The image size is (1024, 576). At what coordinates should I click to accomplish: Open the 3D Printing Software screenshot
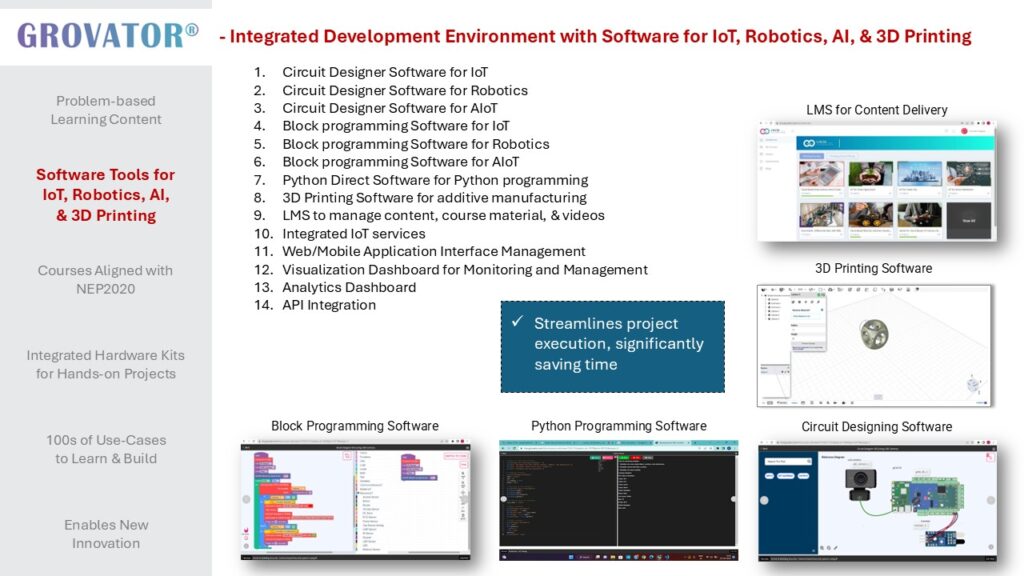pos(874,346)
